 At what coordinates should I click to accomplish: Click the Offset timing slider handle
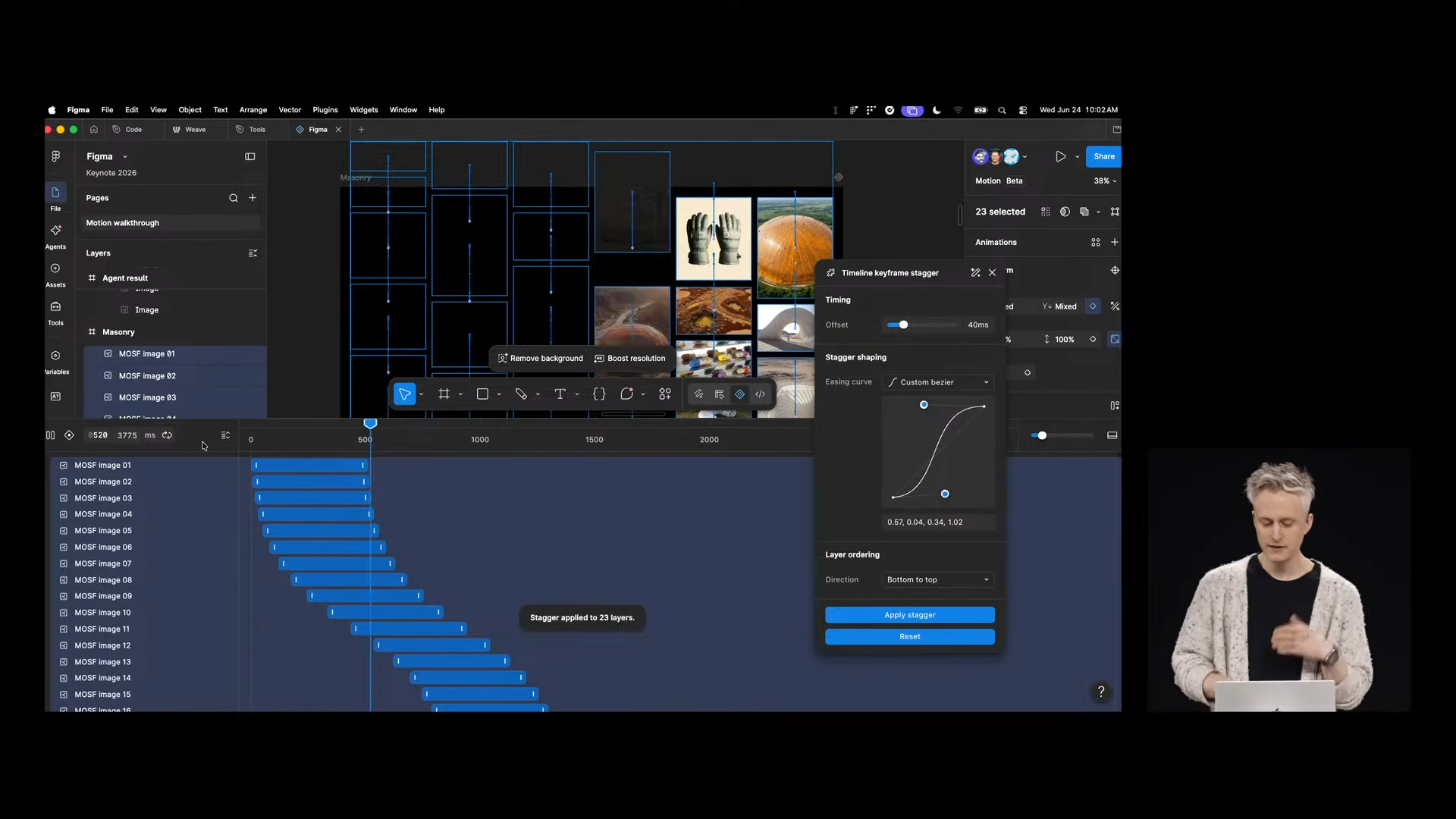pos(903,325)
